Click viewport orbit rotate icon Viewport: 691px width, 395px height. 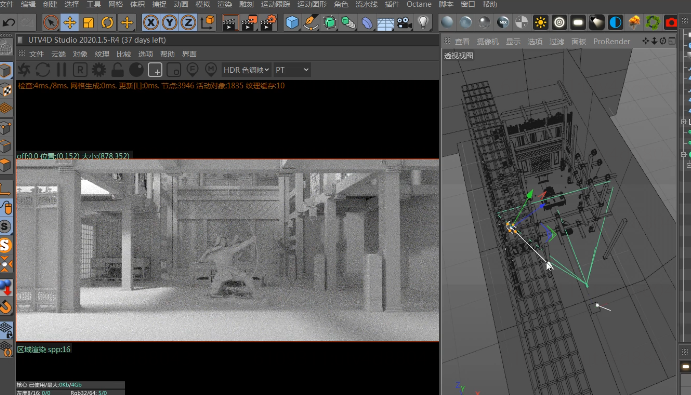click(663, 41)
